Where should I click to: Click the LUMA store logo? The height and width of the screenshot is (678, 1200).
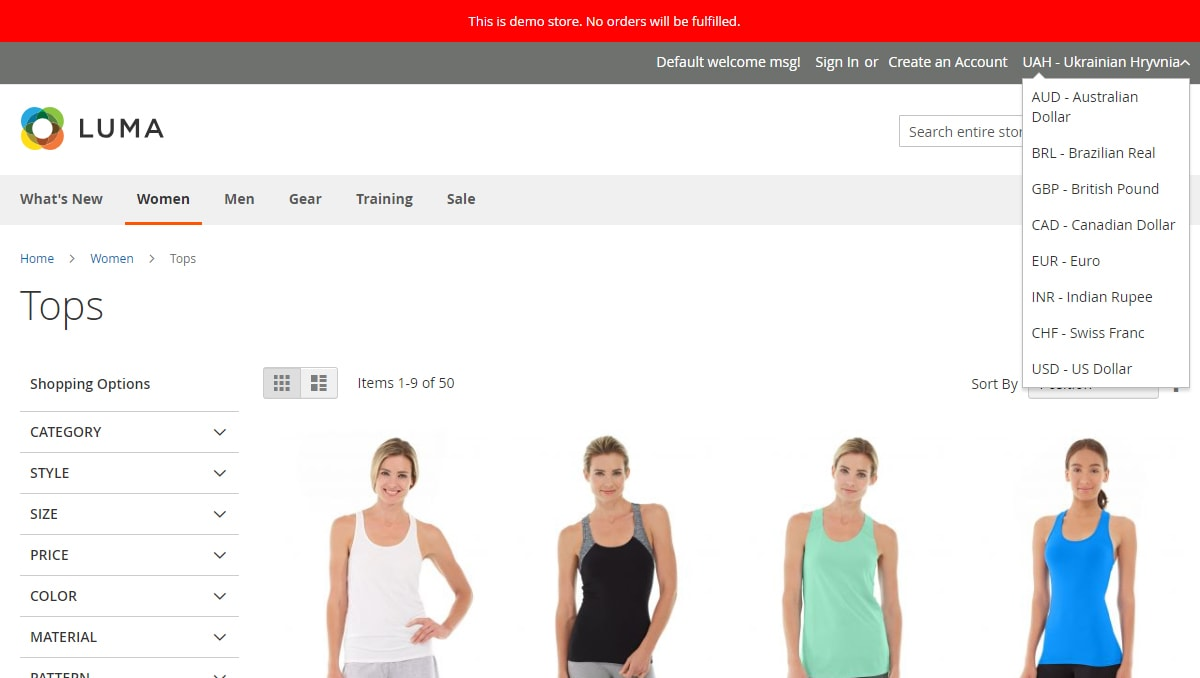(91, 128)
